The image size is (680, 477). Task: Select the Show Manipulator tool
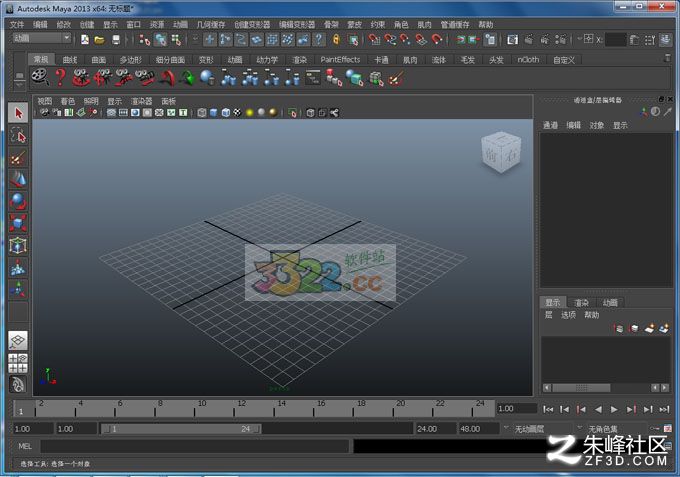click(x=18, y=289)
